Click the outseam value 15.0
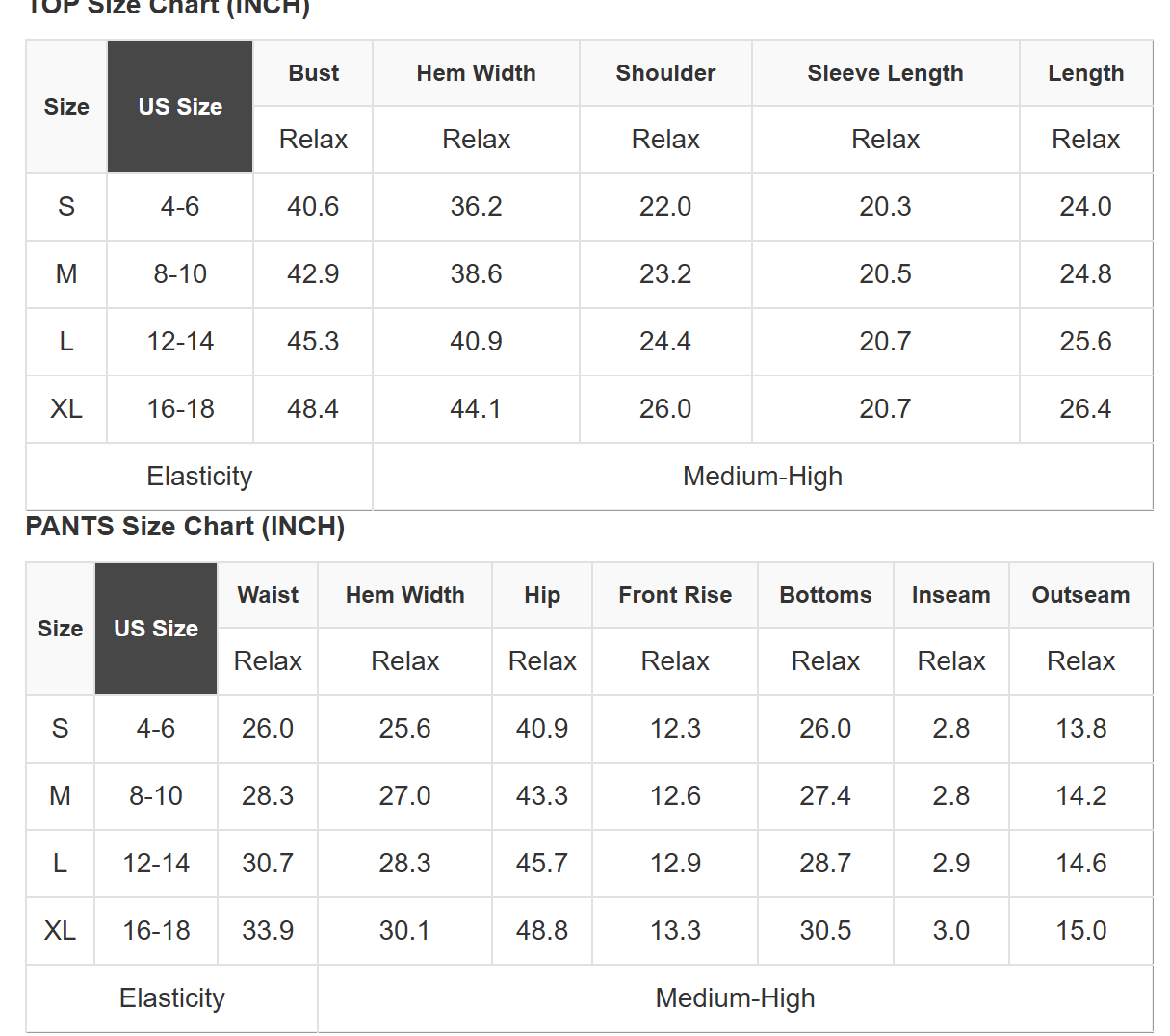 point(1080,931)
